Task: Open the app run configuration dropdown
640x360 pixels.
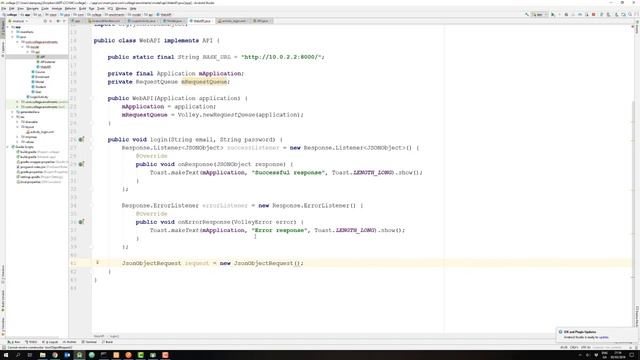Action: tap(539, 14)
